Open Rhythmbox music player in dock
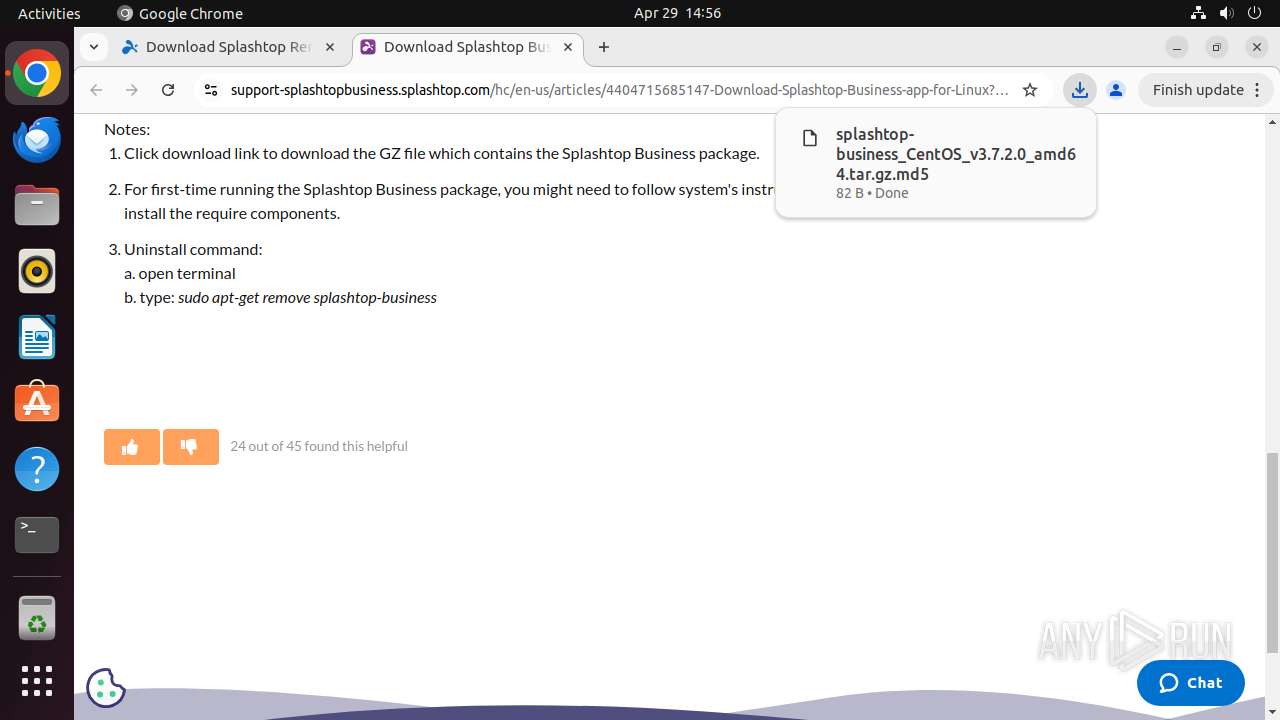 37,271
